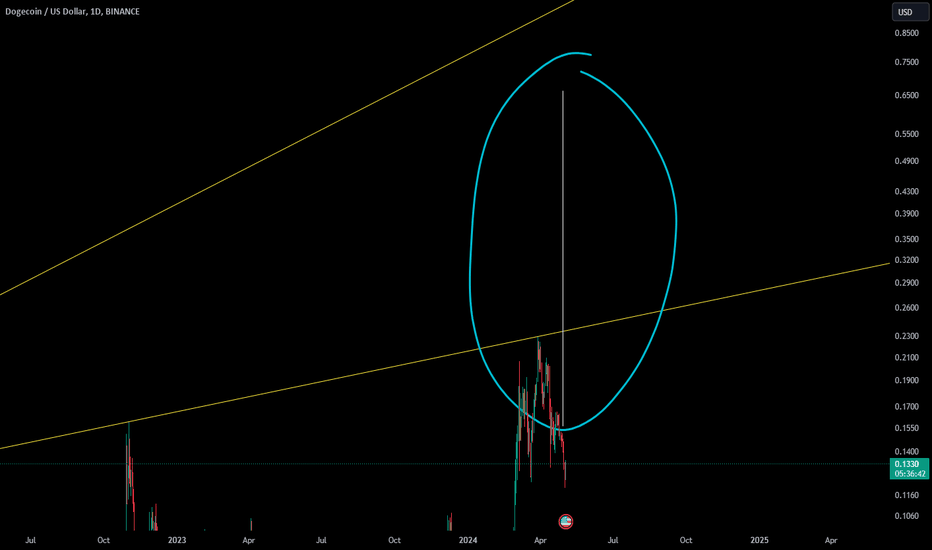The width and height of the screenshot is (932, 550).
Task: Click the 0.2600 price axis label
Action: point(906,308)
